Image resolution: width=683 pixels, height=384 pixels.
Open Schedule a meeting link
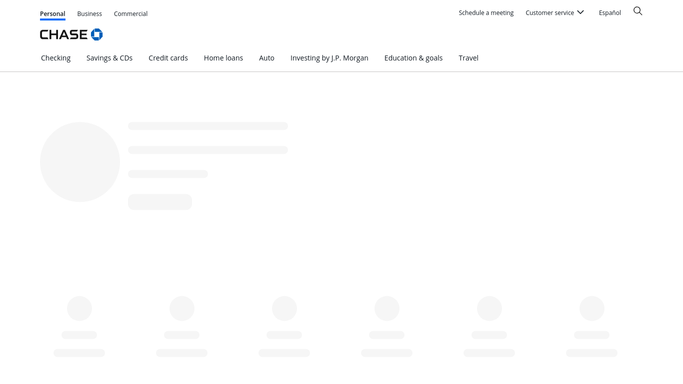click(486, 13)
